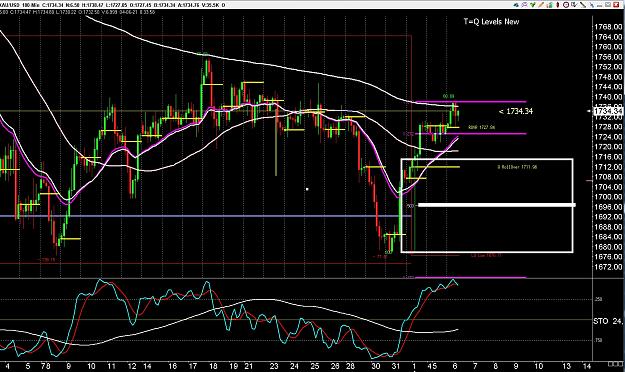Click the magenta crossed-lines toolbar icon
The image size is (625, 372).
tap(525, 5)
